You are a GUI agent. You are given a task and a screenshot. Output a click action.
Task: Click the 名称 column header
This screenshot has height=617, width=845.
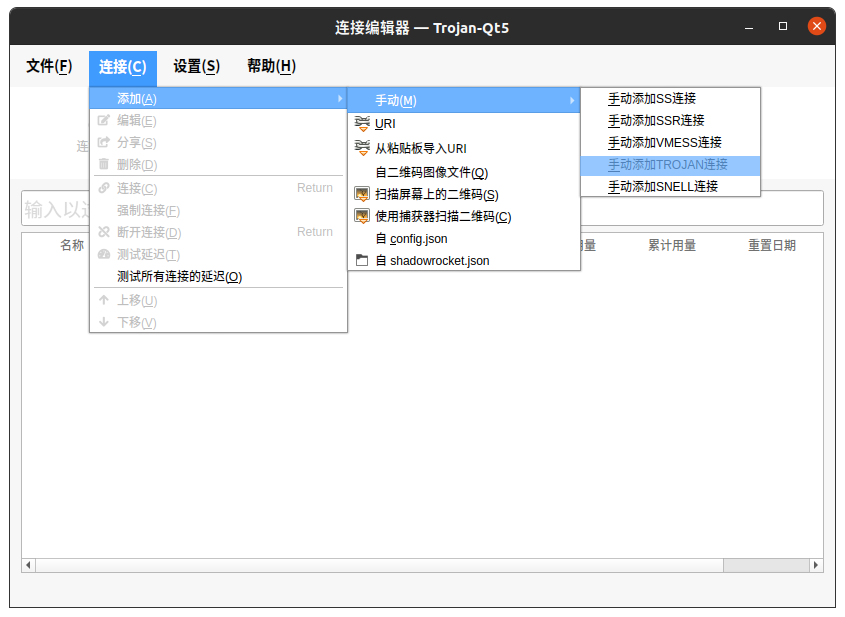point(72,245)
